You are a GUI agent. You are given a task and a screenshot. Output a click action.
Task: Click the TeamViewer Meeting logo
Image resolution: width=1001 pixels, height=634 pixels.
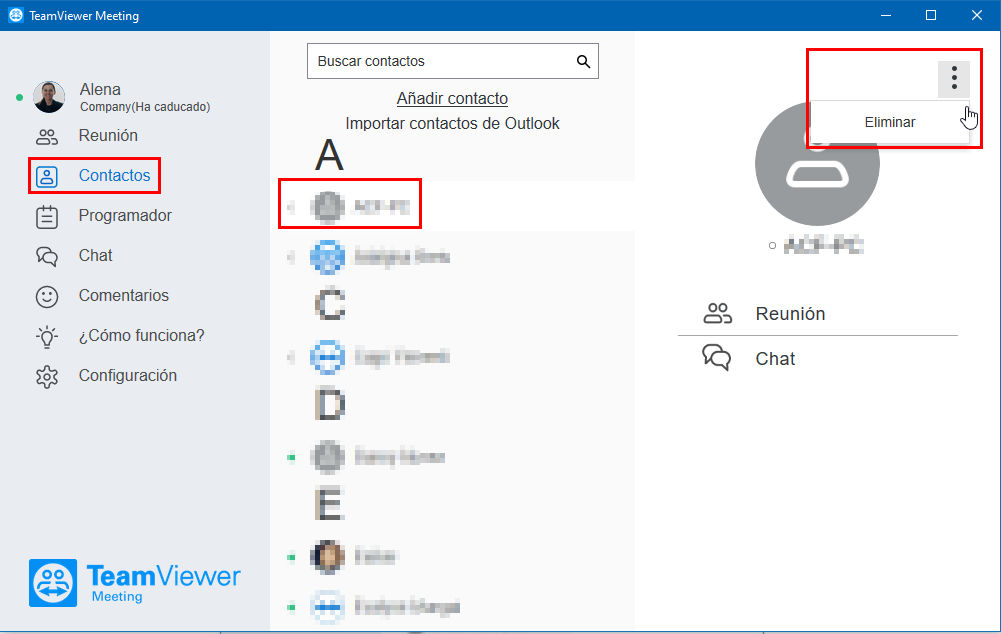(x=135, y=582)
